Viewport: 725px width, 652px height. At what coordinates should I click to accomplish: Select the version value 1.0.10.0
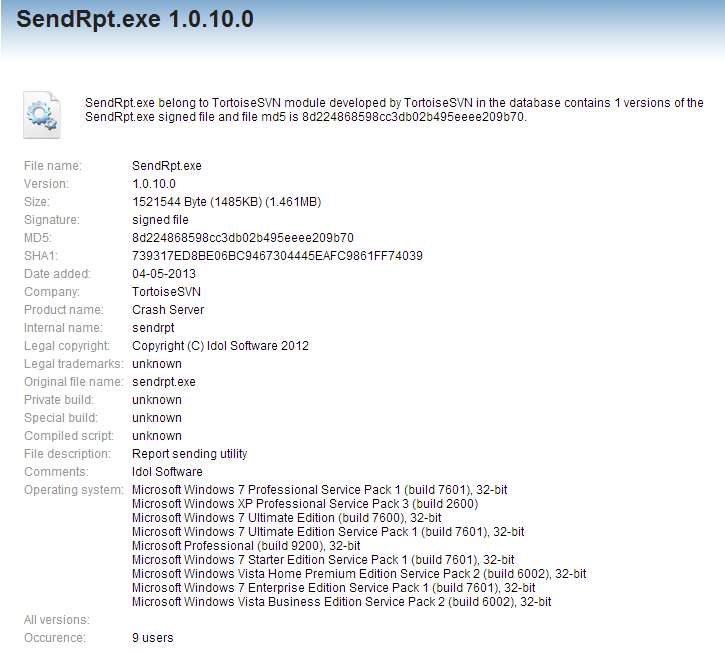[x=154, y=184]
